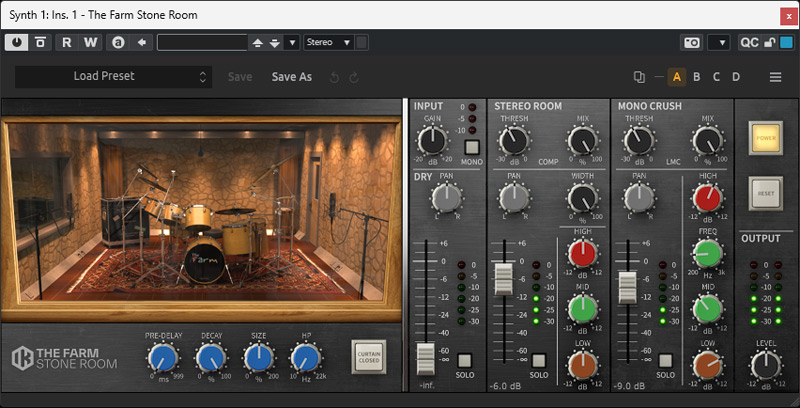Switch to preset slot B
This screenshot has height=408, width=800.
pos(697,77)
